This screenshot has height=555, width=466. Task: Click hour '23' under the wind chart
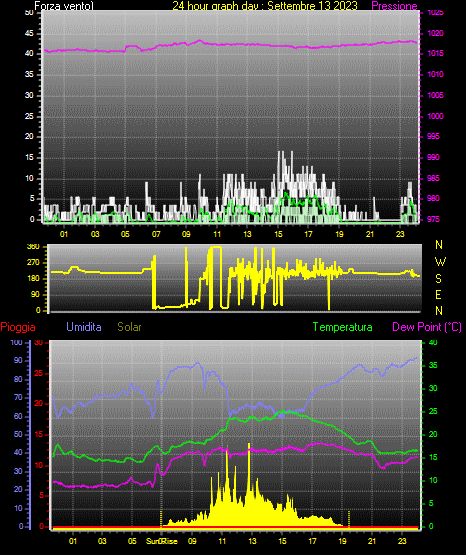[x=400, y=234]
